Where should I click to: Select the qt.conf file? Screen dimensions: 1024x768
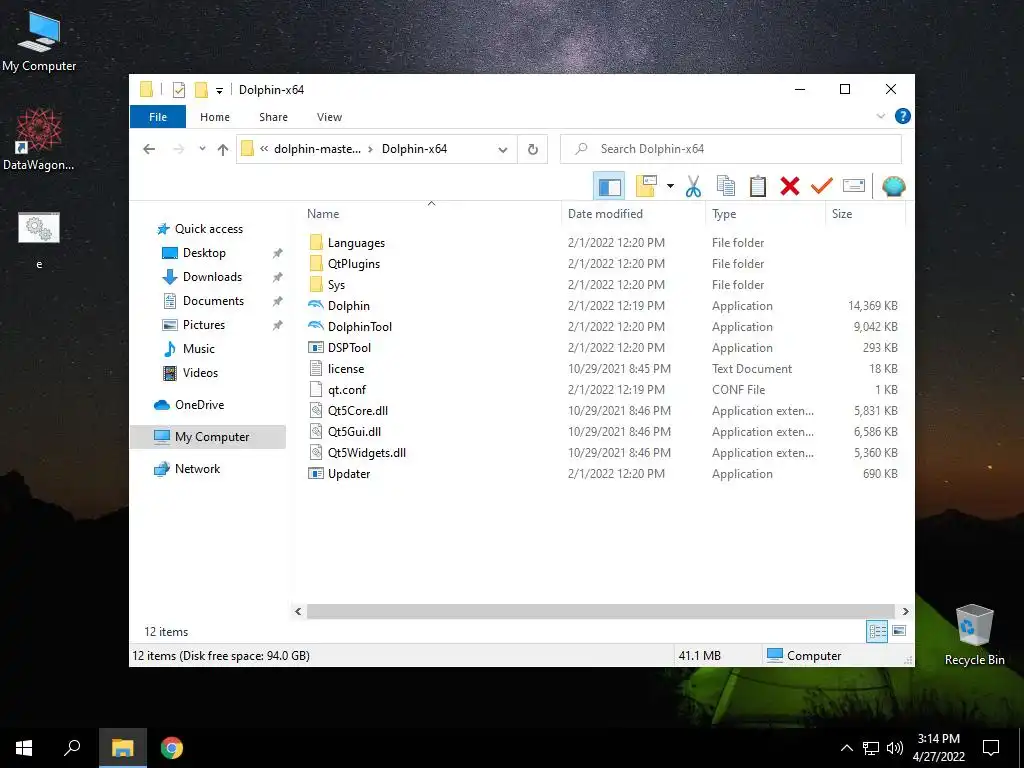point(346,389)
